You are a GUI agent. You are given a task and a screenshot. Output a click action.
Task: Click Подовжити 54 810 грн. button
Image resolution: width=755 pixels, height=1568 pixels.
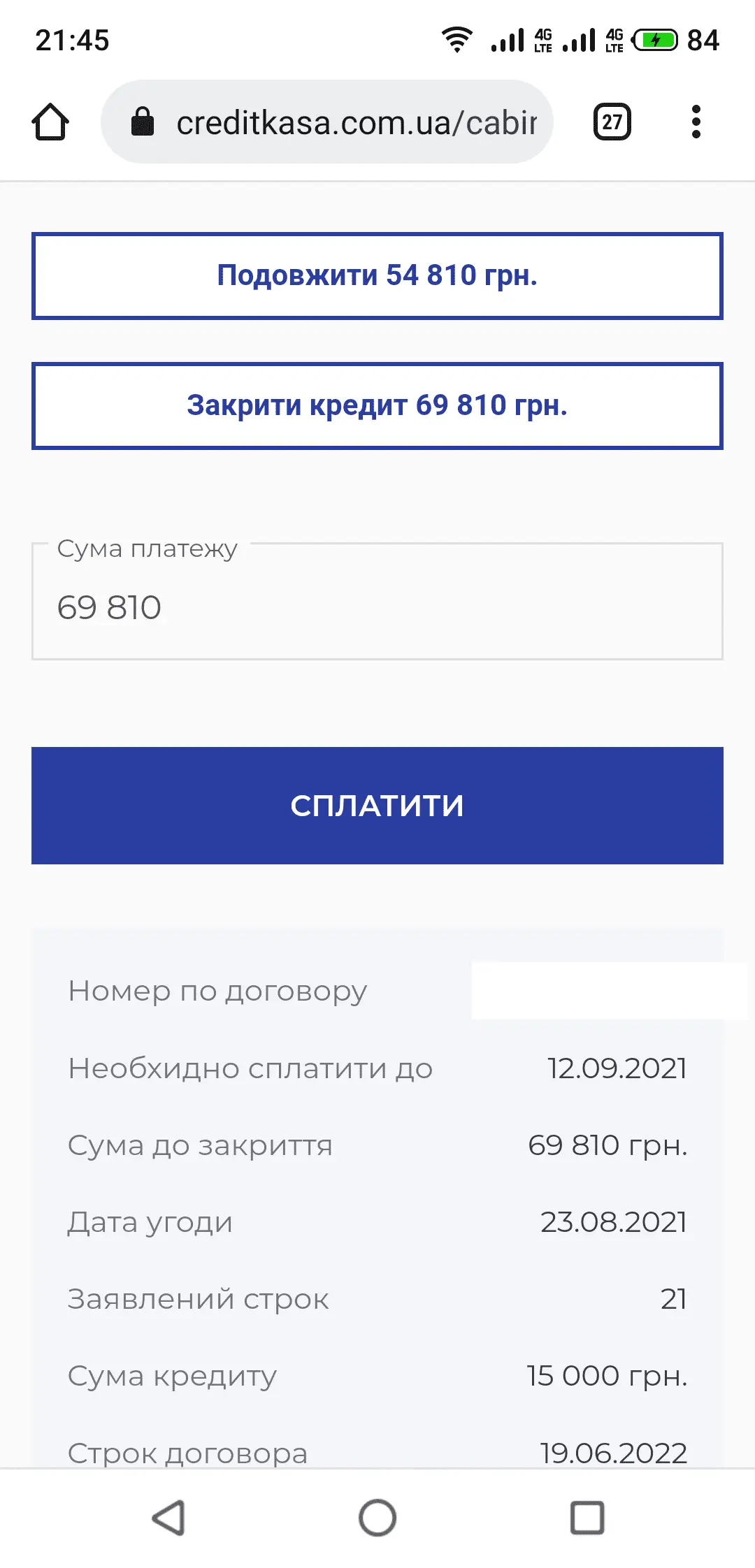(377, 276)
